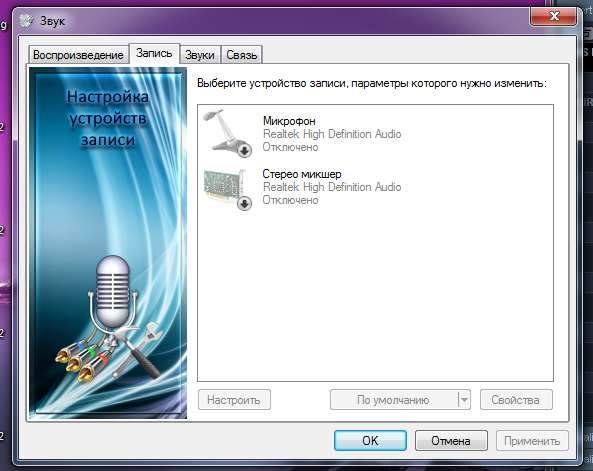
Task: Open device Свойства button
Action: pos(516,400)
